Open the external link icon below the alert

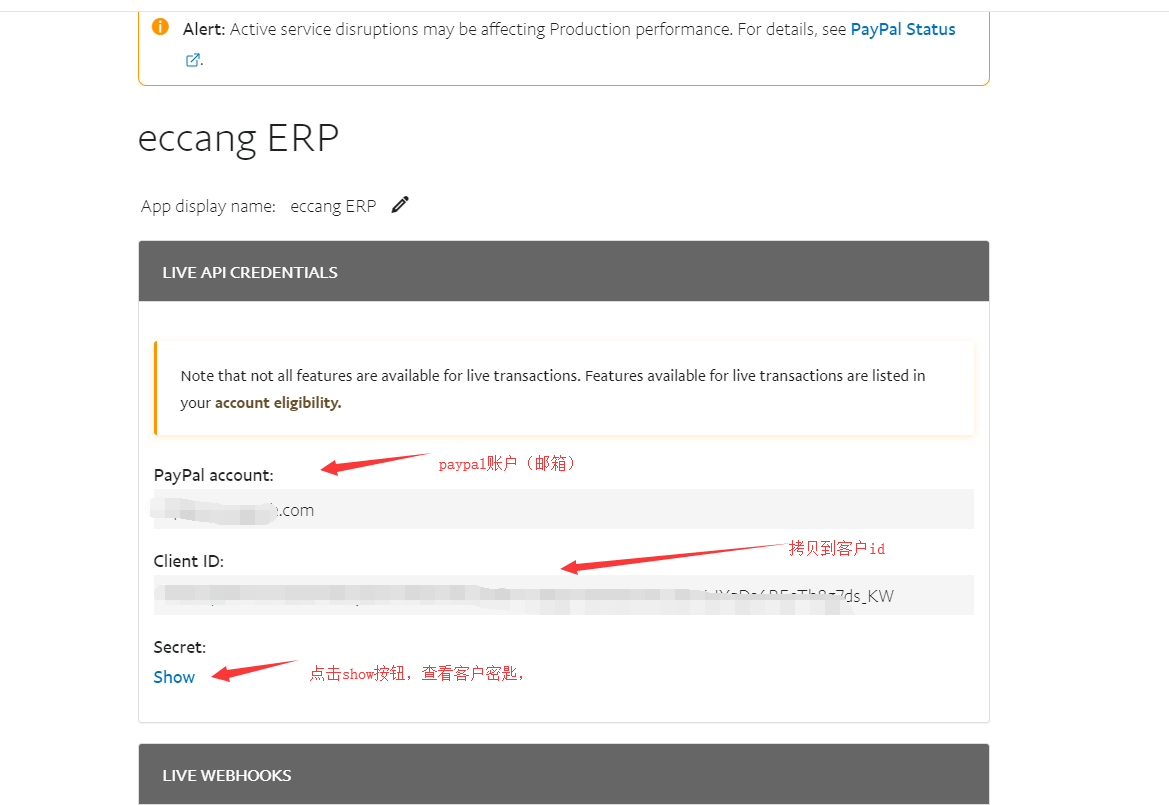[192, 60]
